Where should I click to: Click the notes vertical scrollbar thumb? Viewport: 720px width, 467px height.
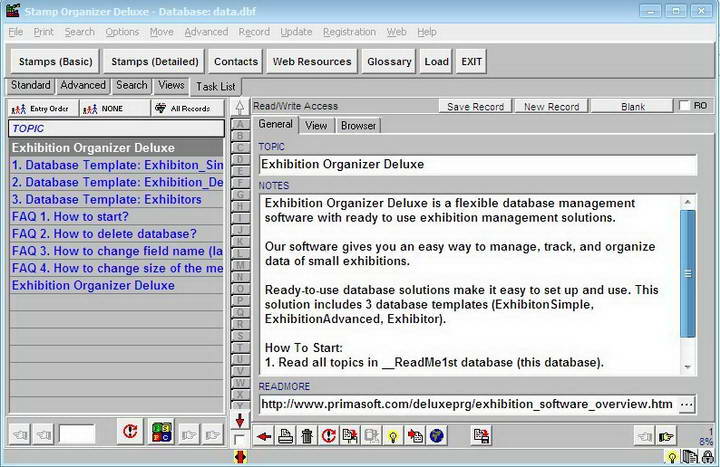tap(687, 274)
